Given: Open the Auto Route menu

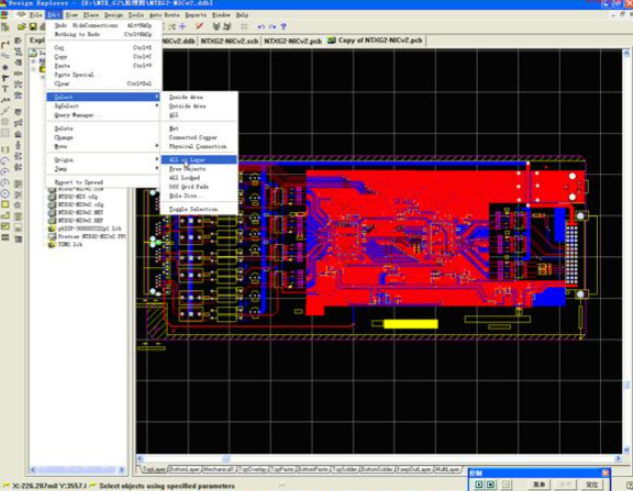Looking at the screenshot, I should pyautogui.click(x=163, y=17).
